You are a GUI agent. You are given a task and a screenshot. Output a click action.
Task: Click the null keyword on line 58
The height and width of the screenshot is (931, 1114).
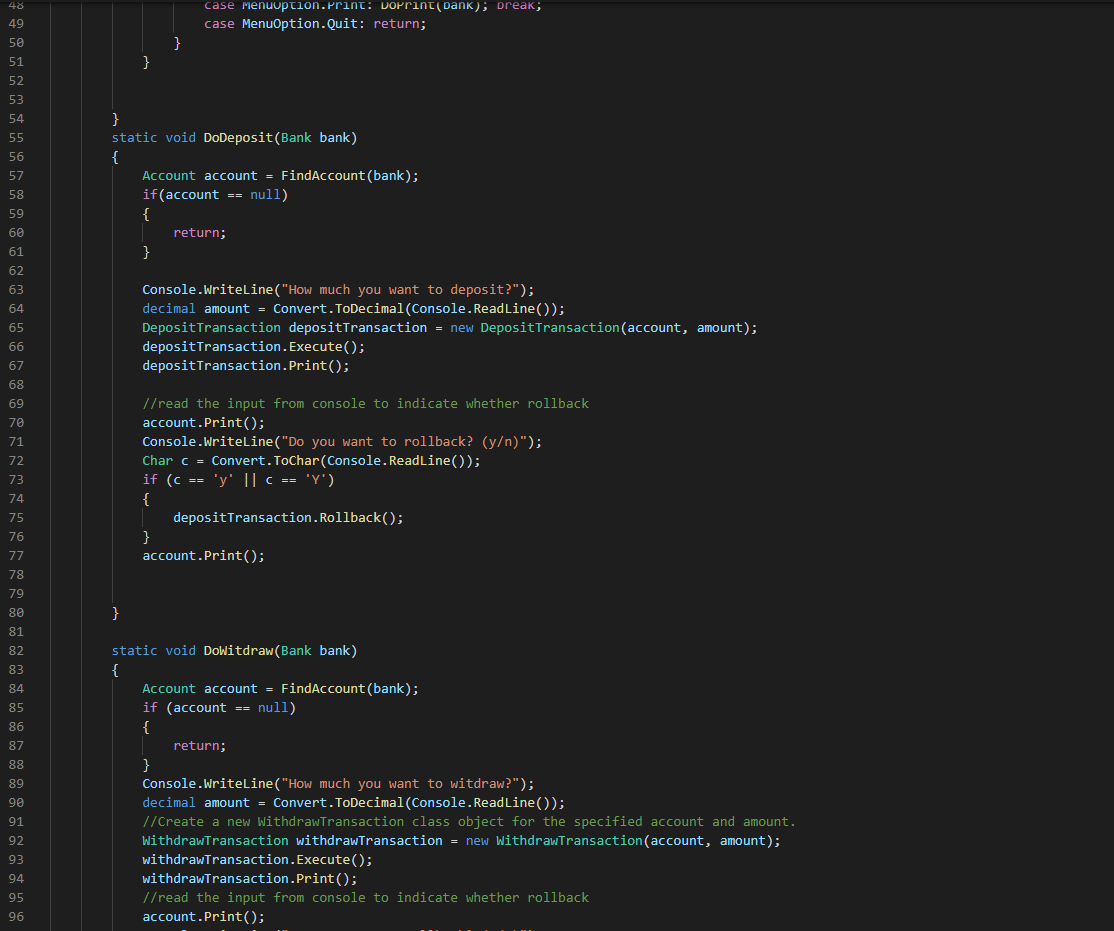click(x=264, y=194)
